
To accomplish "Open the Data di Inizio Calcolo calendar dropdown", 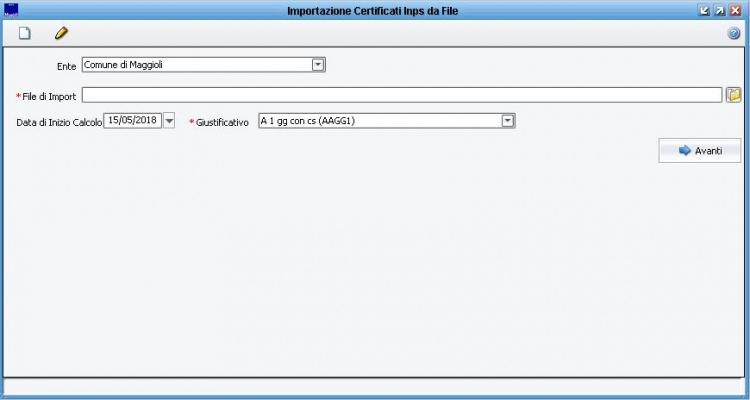I will tap(169, 121).
